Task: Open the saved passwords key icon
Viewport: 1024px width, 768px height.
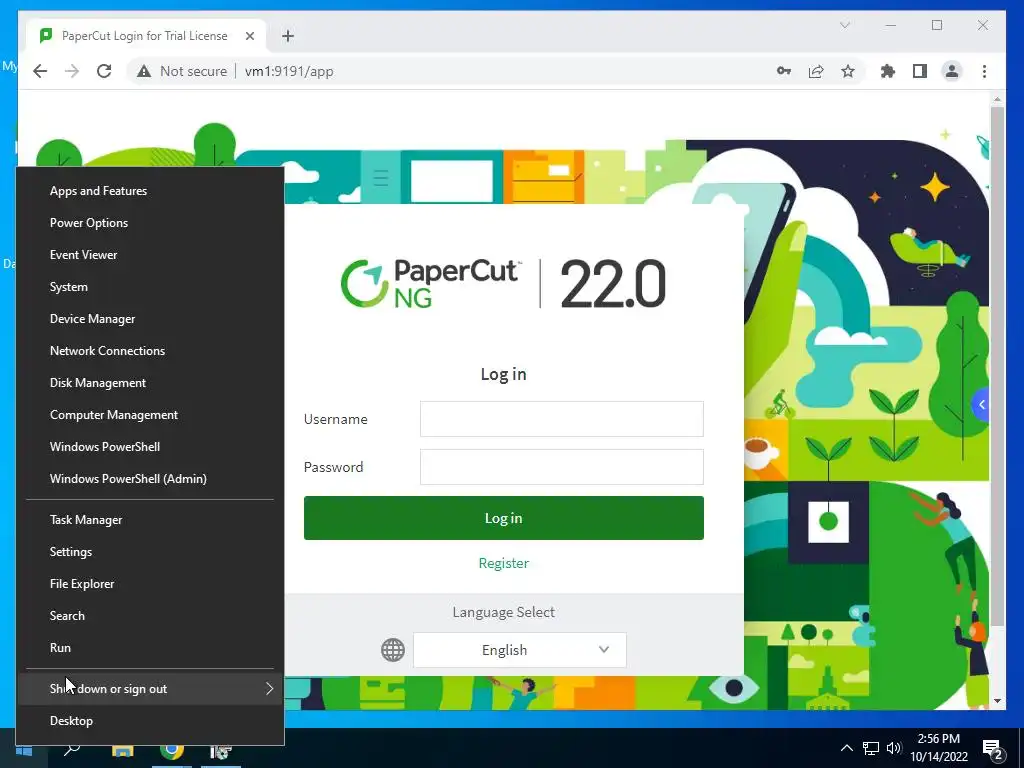Action: 784,71
